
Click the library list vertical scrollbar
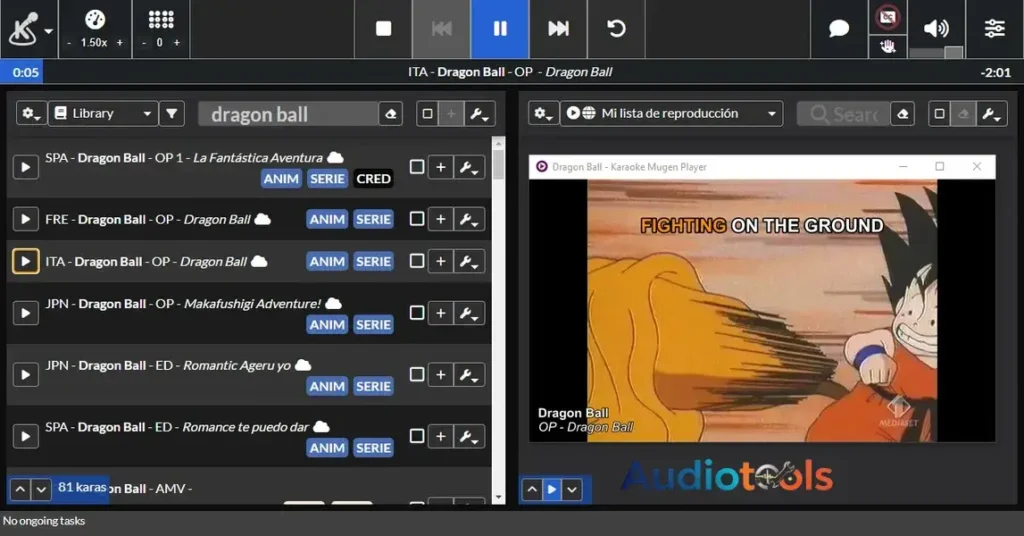point(499,320)
